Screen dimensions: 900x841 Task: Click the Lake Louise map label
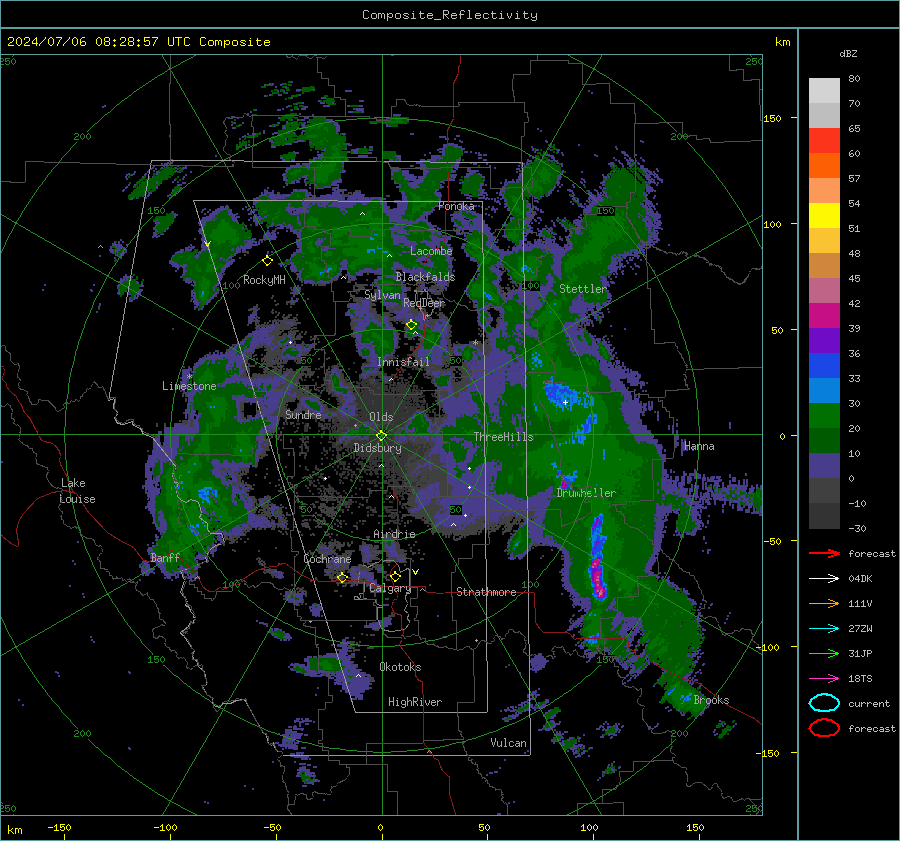[77, 491]
